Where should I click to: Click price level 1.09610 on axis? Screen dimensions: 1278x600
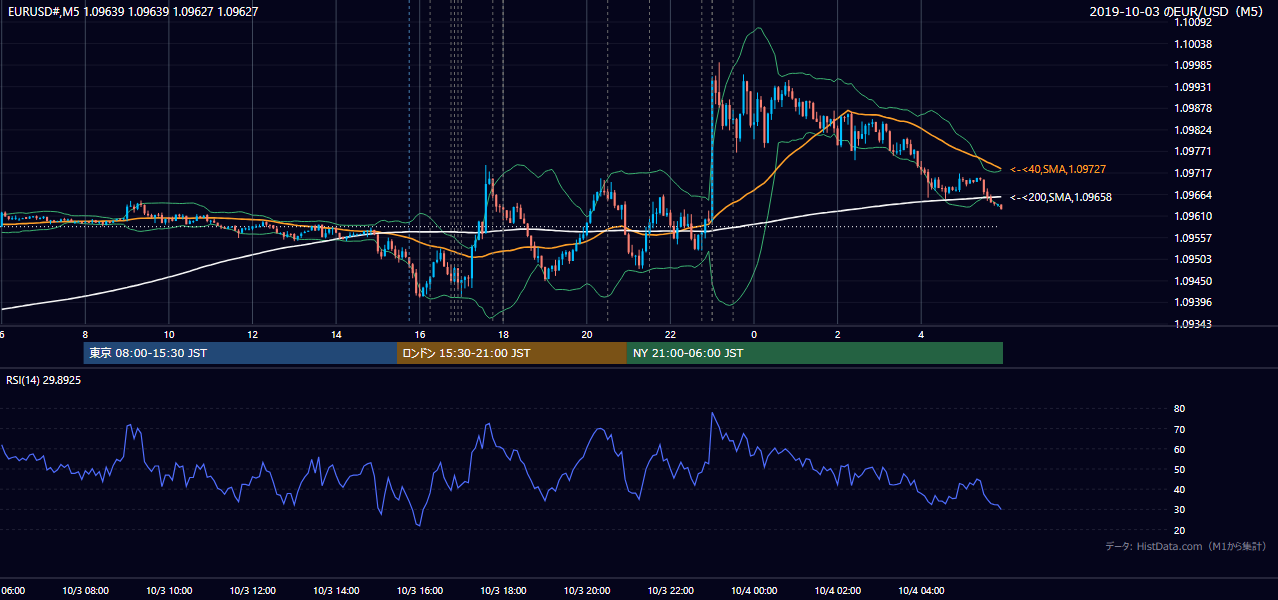click(1193, 216)
